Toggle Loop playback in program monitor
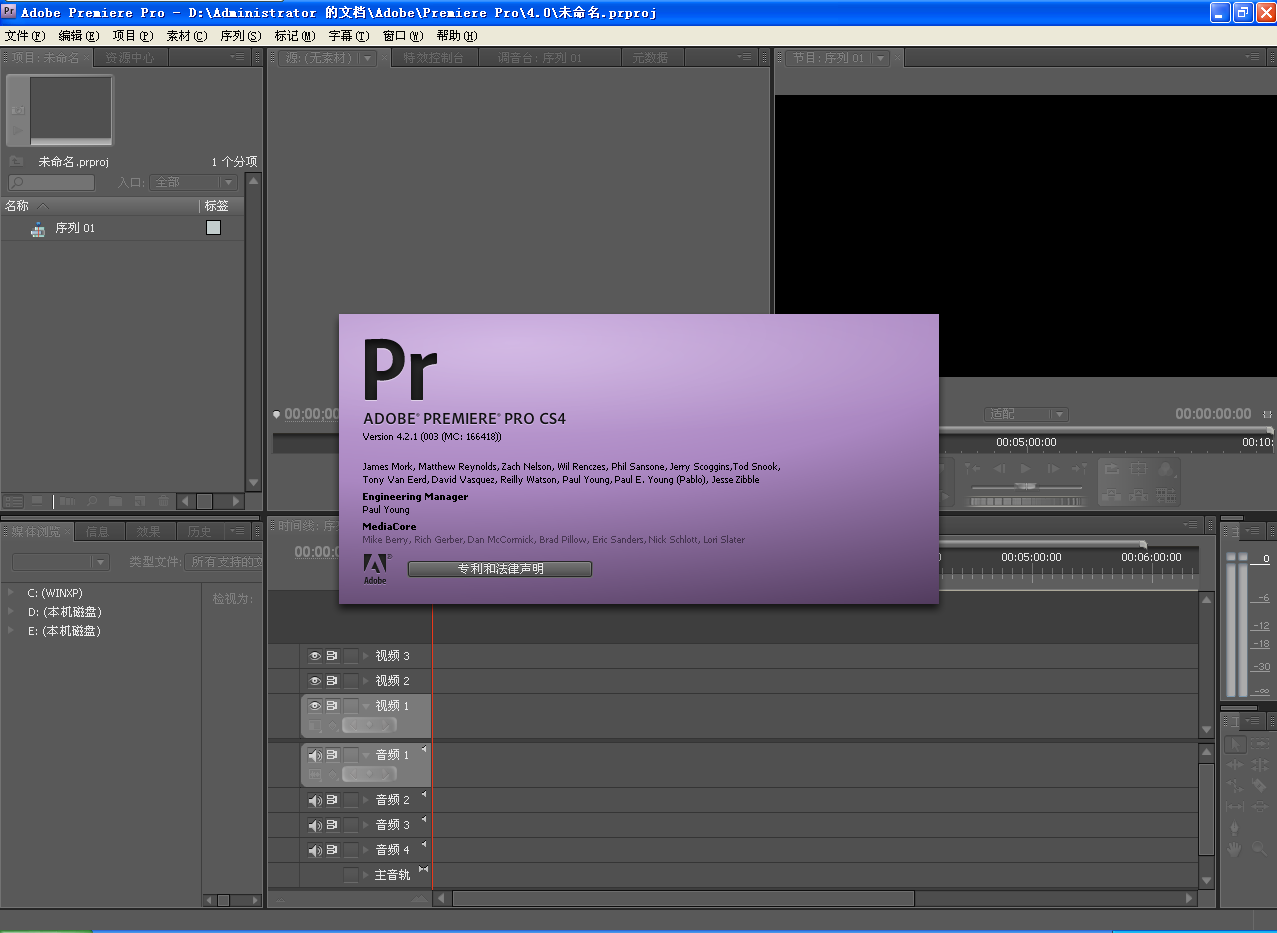Viewport: 1277px width, 933px height. [1112, 469]
